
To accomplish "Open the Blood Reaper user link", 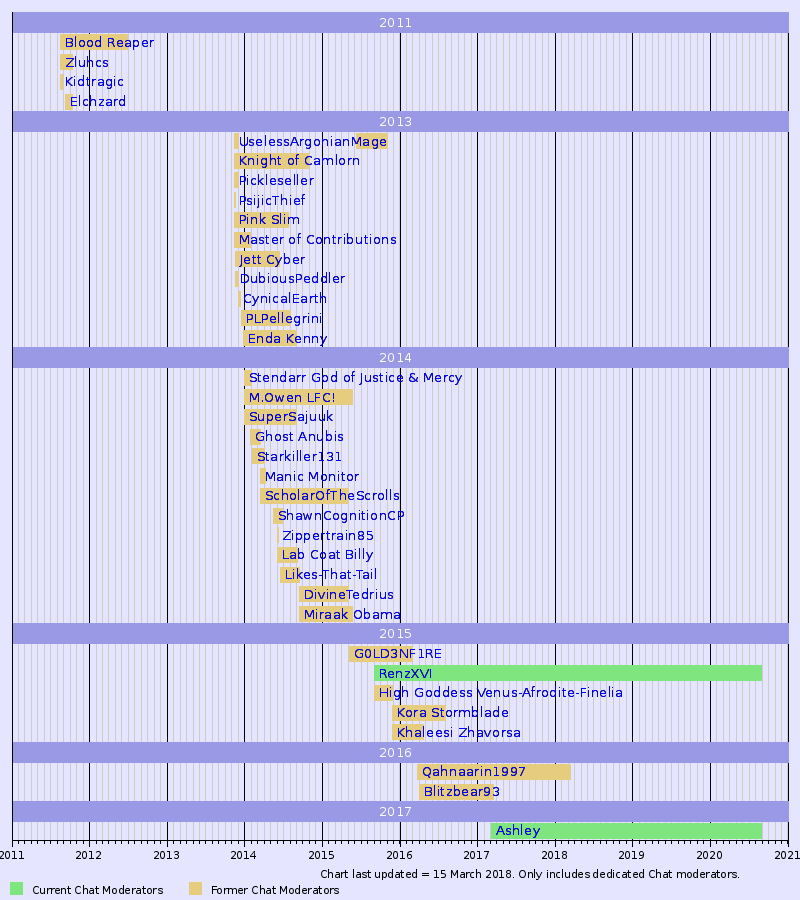I will pyautogui.click(x=108, y=43).
